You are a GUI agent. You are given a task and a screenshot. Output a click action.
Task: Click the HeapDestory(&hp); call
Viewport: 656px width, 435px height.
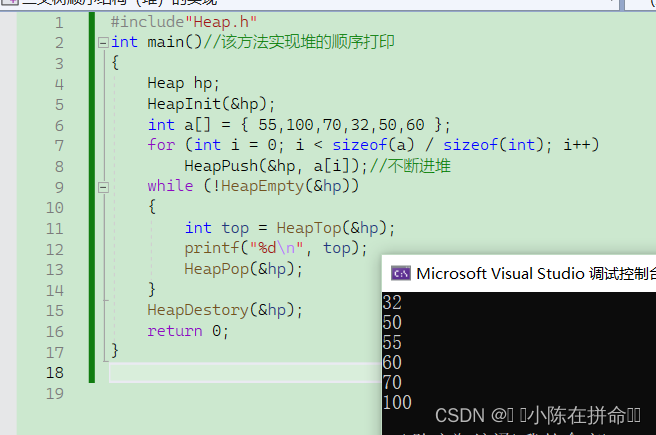click(225, 310)
